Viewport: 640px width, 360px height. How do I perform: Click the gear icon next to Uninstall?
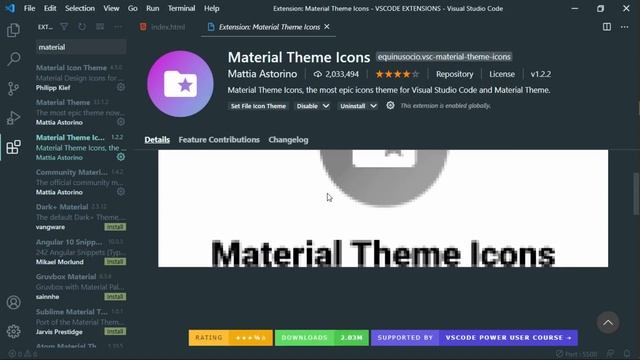[390, 105]
